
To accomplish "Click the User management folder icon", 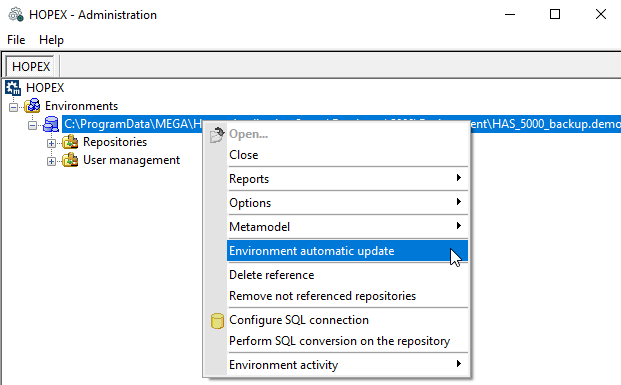I will (x=70, y=160).
